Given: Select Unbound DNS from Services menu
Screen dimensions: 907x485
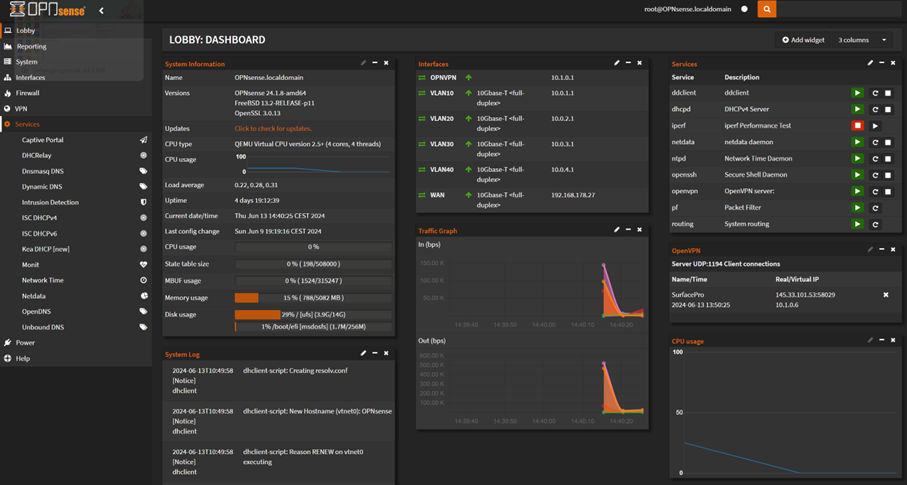Looking at the screenshot, I should coord(43,327).
